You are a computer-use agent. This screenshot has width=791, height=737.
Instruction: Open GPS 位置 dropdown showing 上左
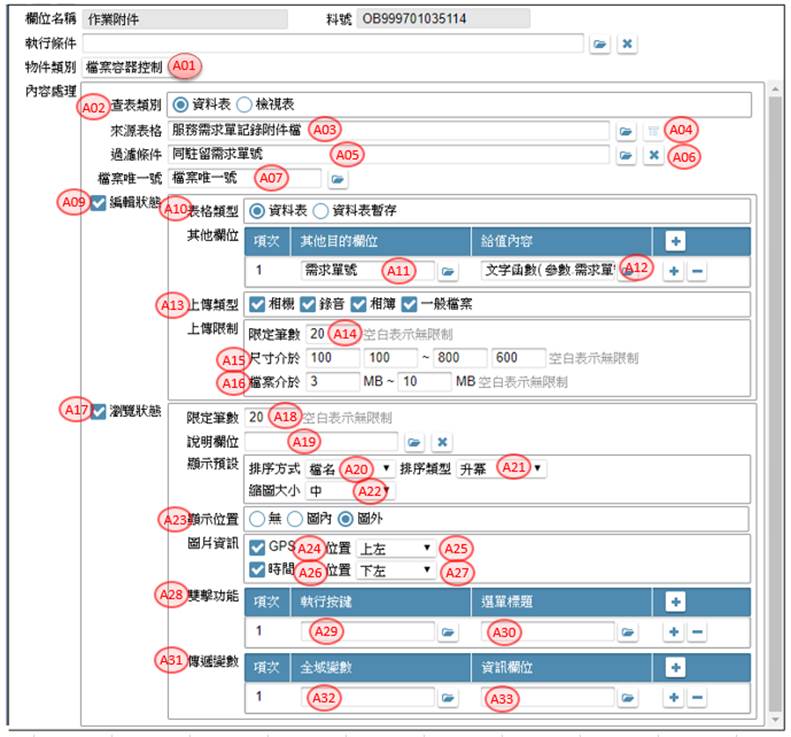point(396,549)
